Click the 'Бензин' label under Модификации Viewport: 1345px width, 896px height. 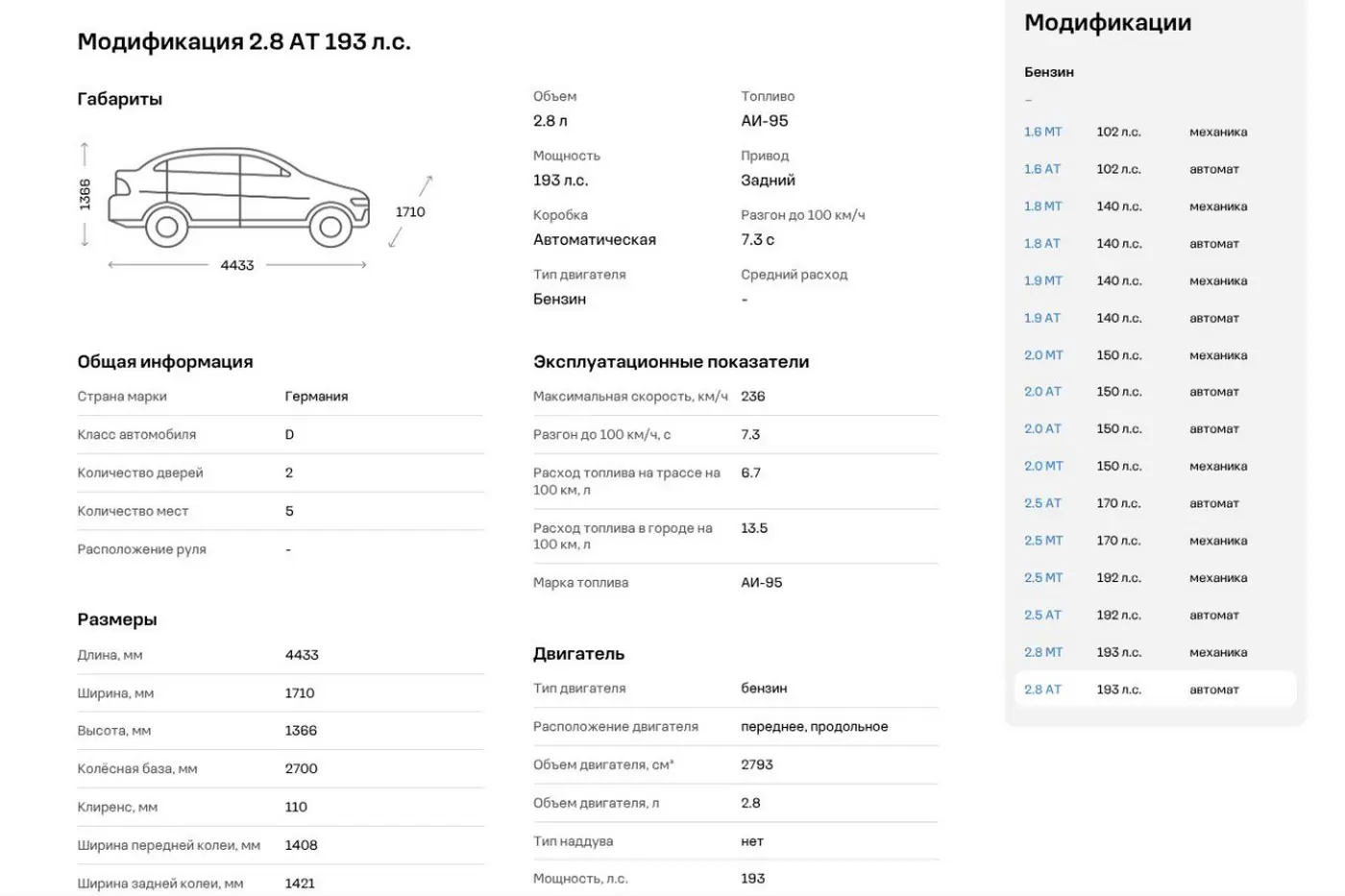pyautogui.click(x=1049, y=72)
